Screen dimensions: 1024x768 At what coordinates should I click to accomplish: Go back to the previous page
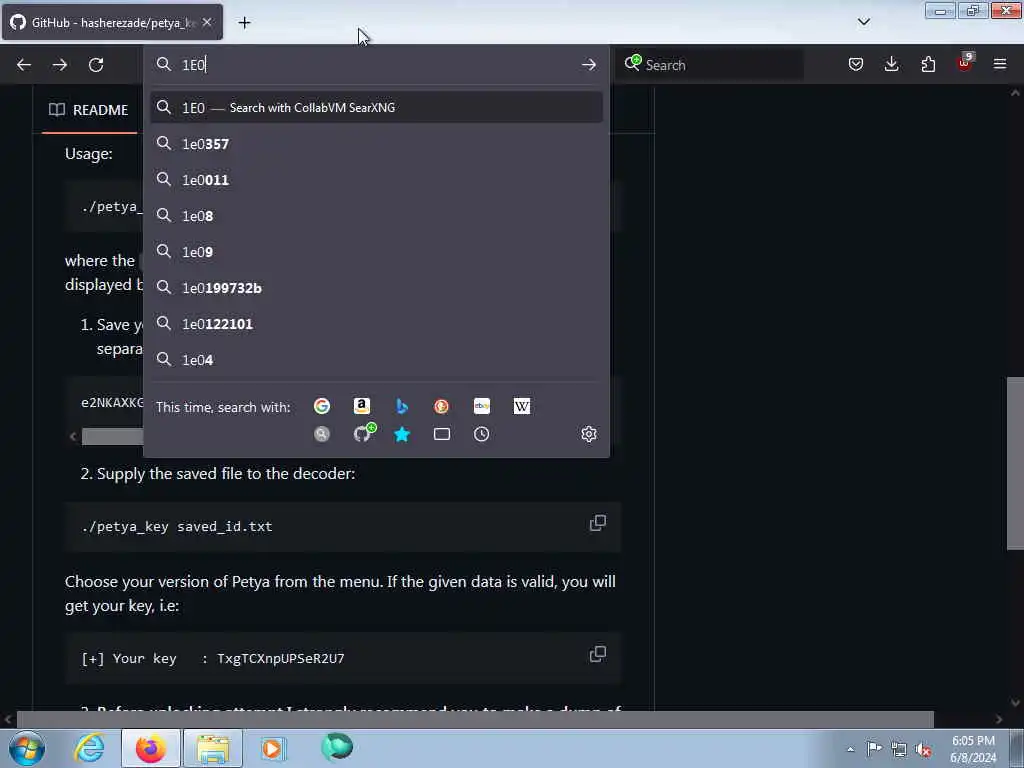click(x=24, y=65)
